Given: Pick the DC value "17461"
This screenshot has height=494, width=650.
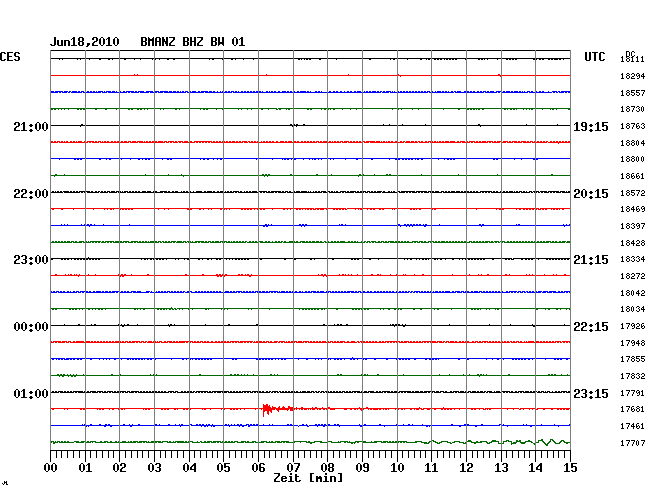Looking at the screenshot, I should [633, 426].
